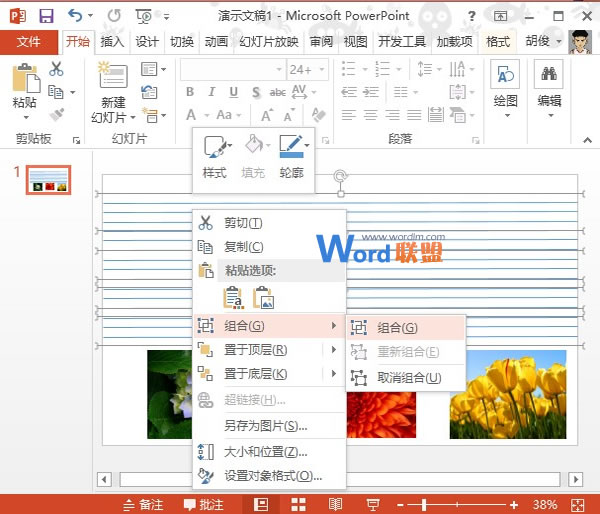600x514 pixels.
Task: Fit slide to current window icon
Action: point(578,505)
